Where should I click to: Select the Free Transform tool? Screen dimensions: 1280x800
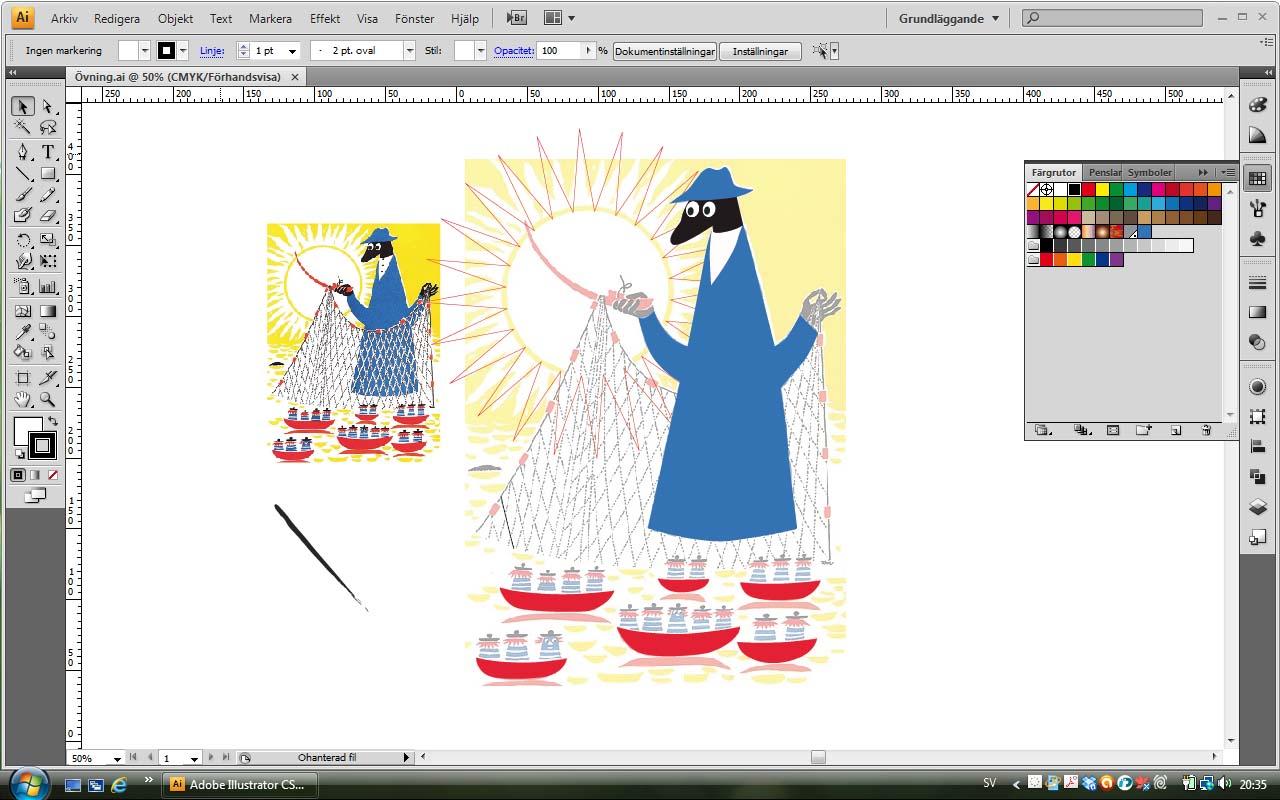point(47,262)
